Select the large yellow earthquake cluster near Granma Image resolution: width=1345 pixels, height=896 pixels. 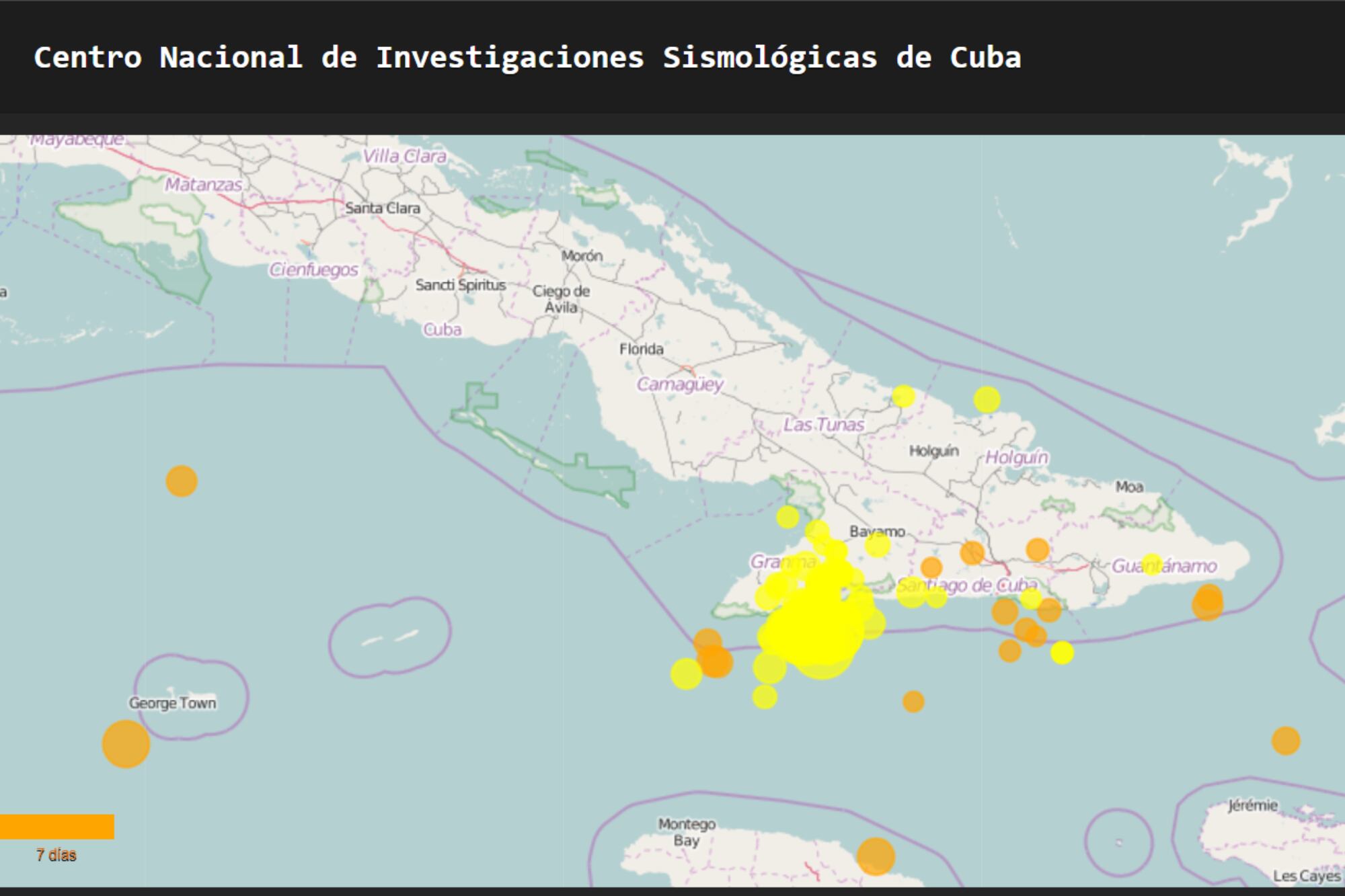[x=814, y=625]
